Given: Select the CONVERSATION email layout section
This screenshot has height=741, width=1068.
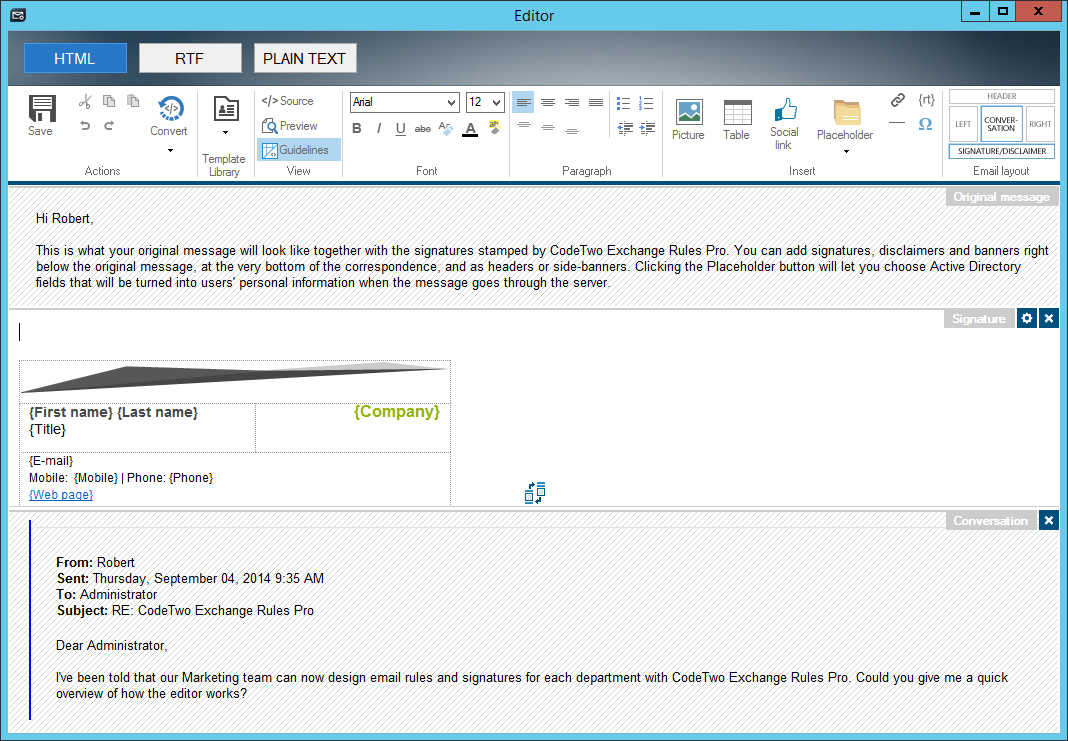Looking at the screenshot, I should coord(1001,124).
